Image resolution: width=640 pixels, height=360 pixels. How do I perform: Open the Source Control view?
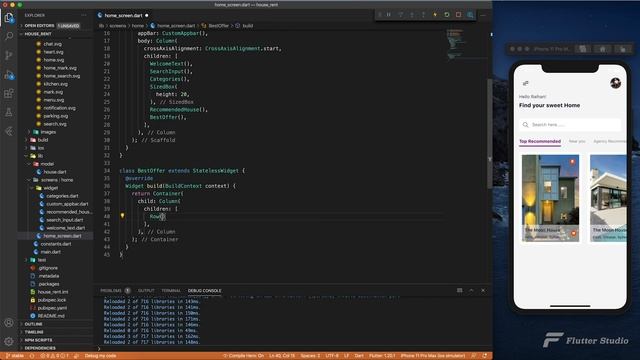click(9, 55)
